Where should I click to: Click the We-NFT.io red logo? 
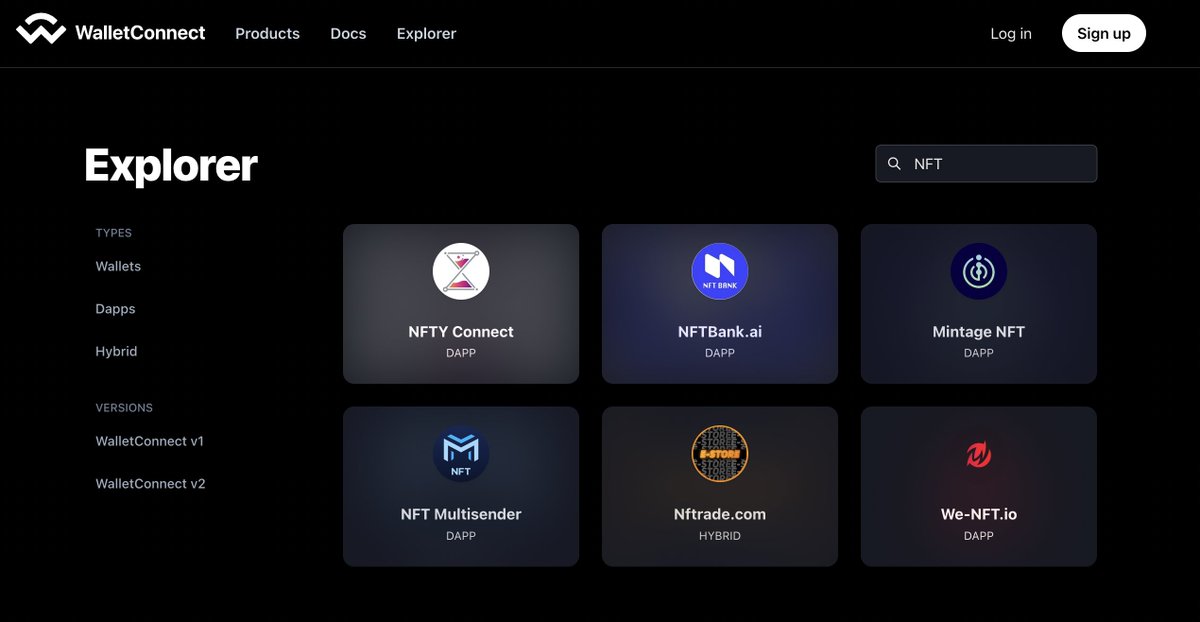(x=978, y=453)
